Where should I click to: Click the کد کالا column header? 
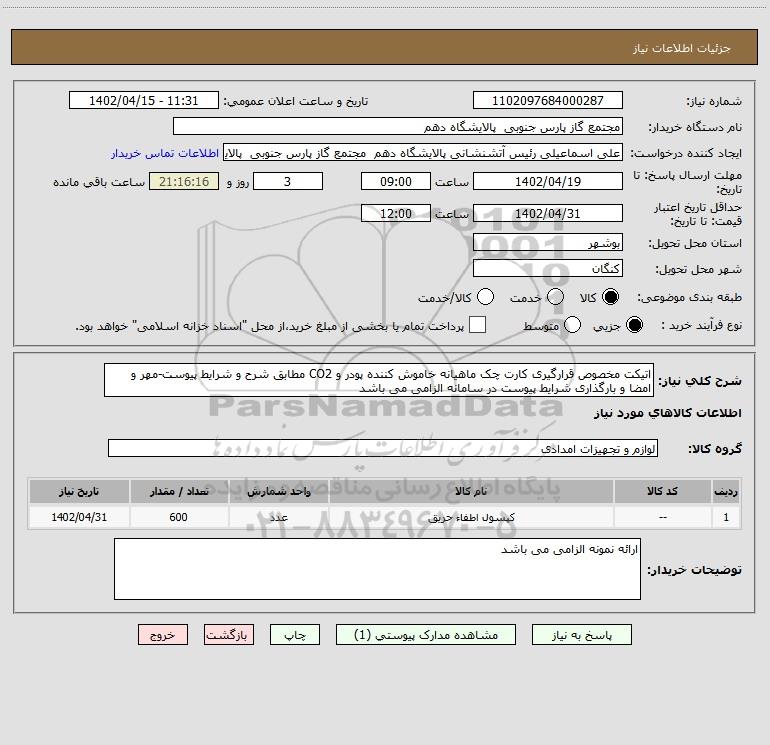662,492
